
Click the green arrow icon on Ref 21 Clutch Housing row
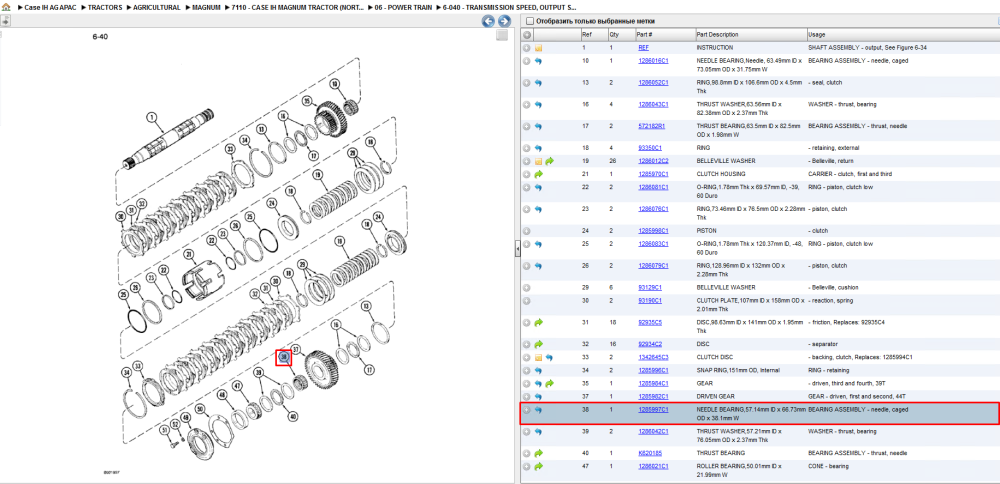tap(538, 174)
